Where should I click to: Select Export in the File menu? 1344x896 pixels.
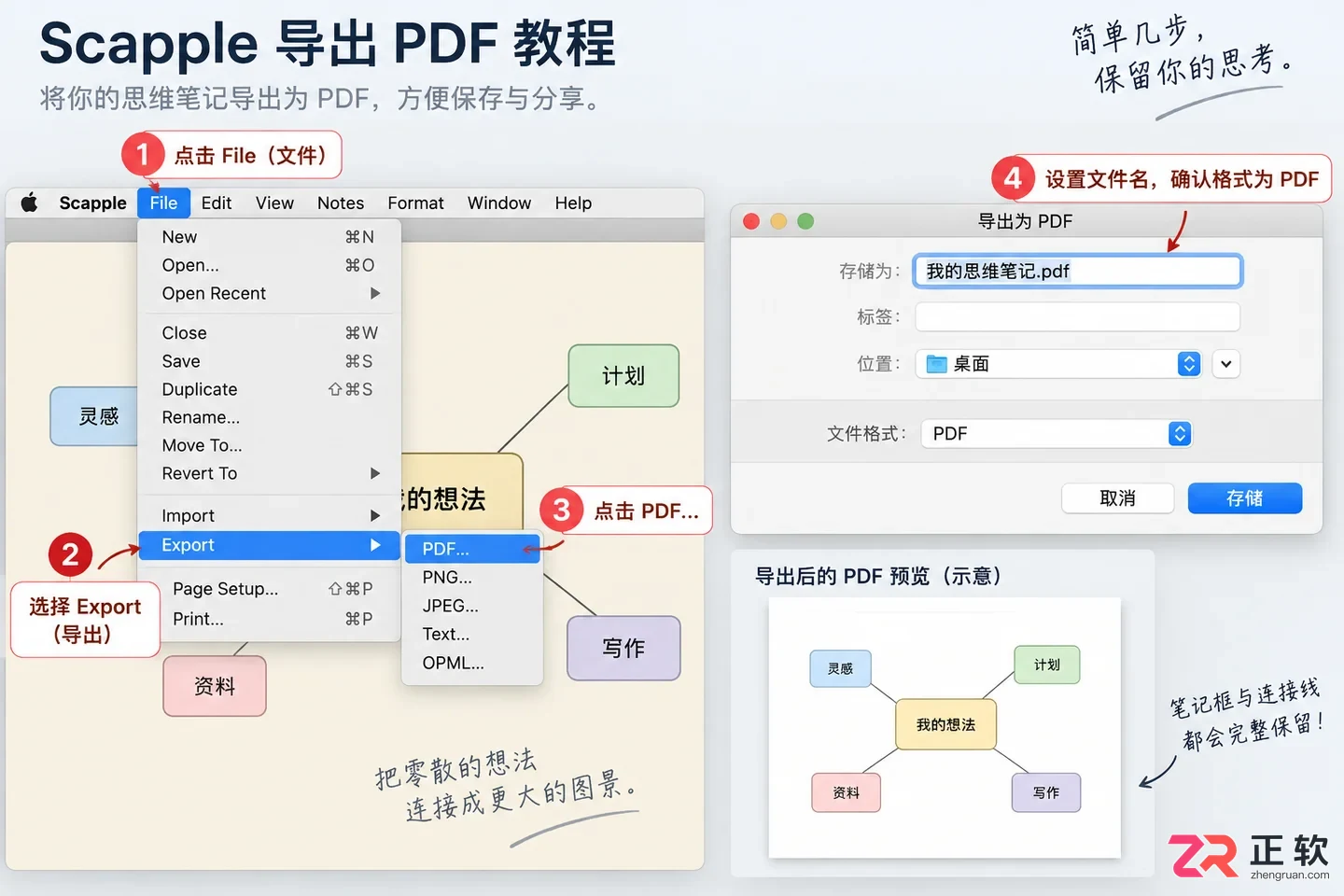click(269, 545)
